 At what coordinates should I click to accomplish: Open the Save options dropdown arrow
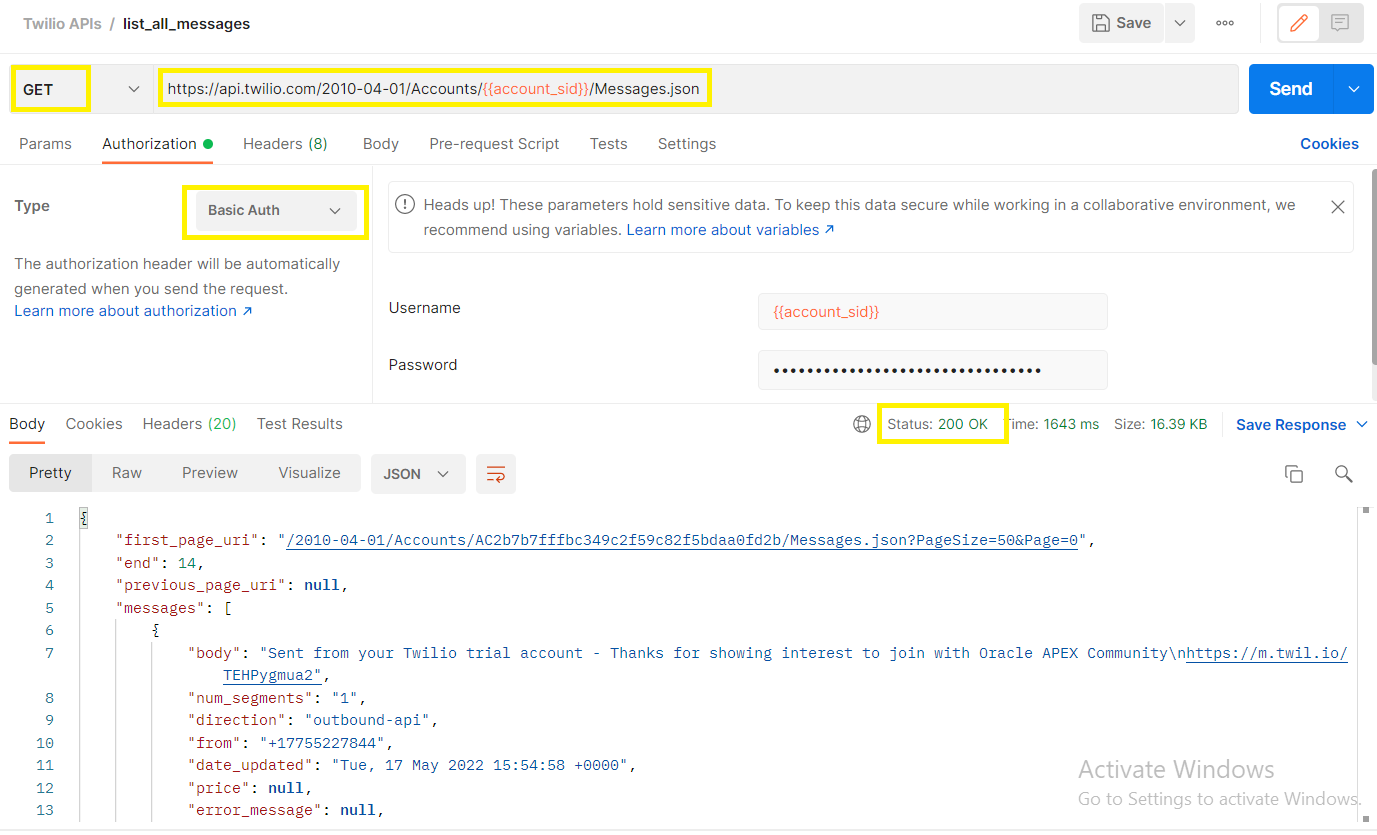click(x=1180, y=23)
